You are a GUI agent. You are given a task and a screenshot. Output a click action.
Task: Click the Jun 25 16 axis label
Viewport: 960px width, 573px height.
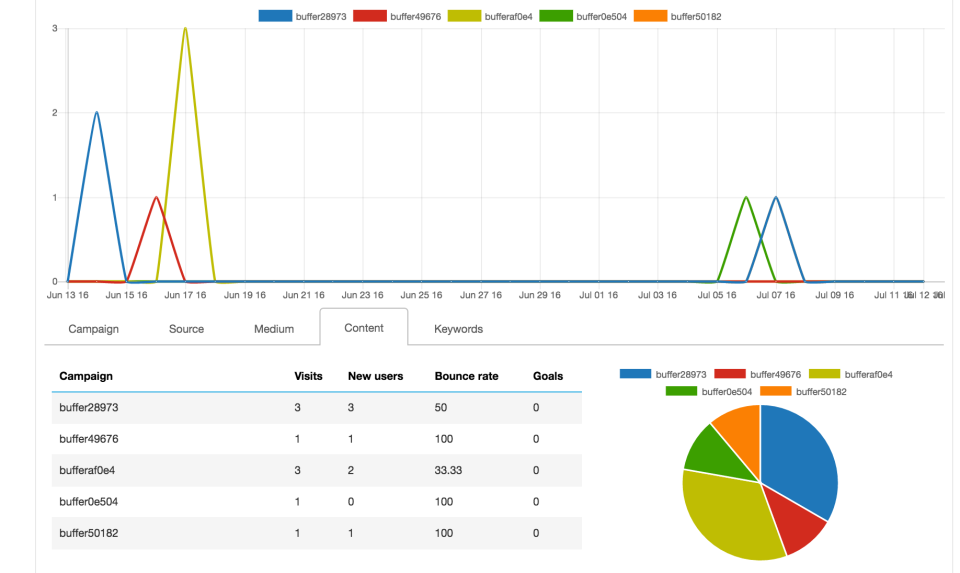point(421,295)
